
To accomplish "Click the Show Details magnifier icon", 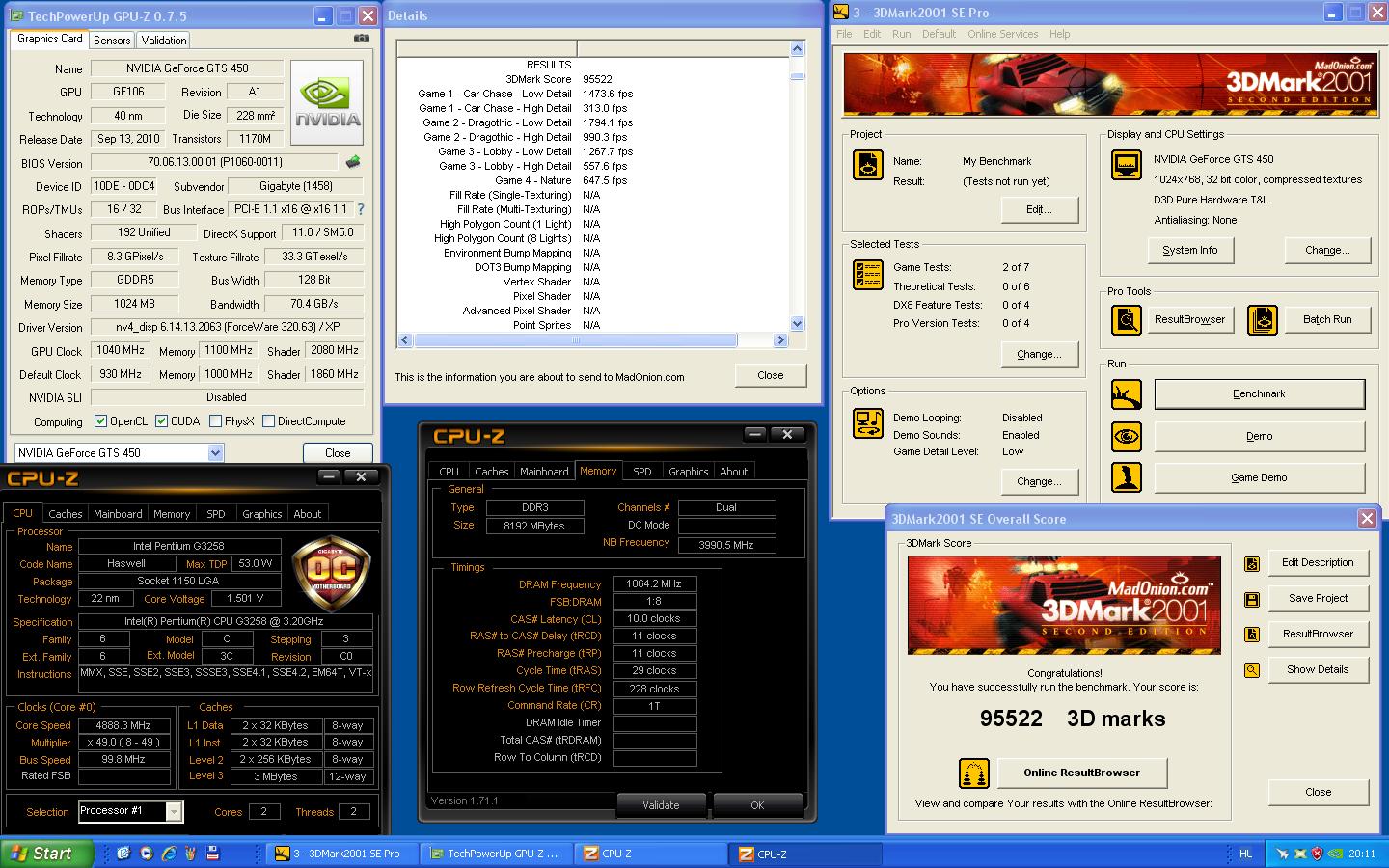I will (1252, 670).
